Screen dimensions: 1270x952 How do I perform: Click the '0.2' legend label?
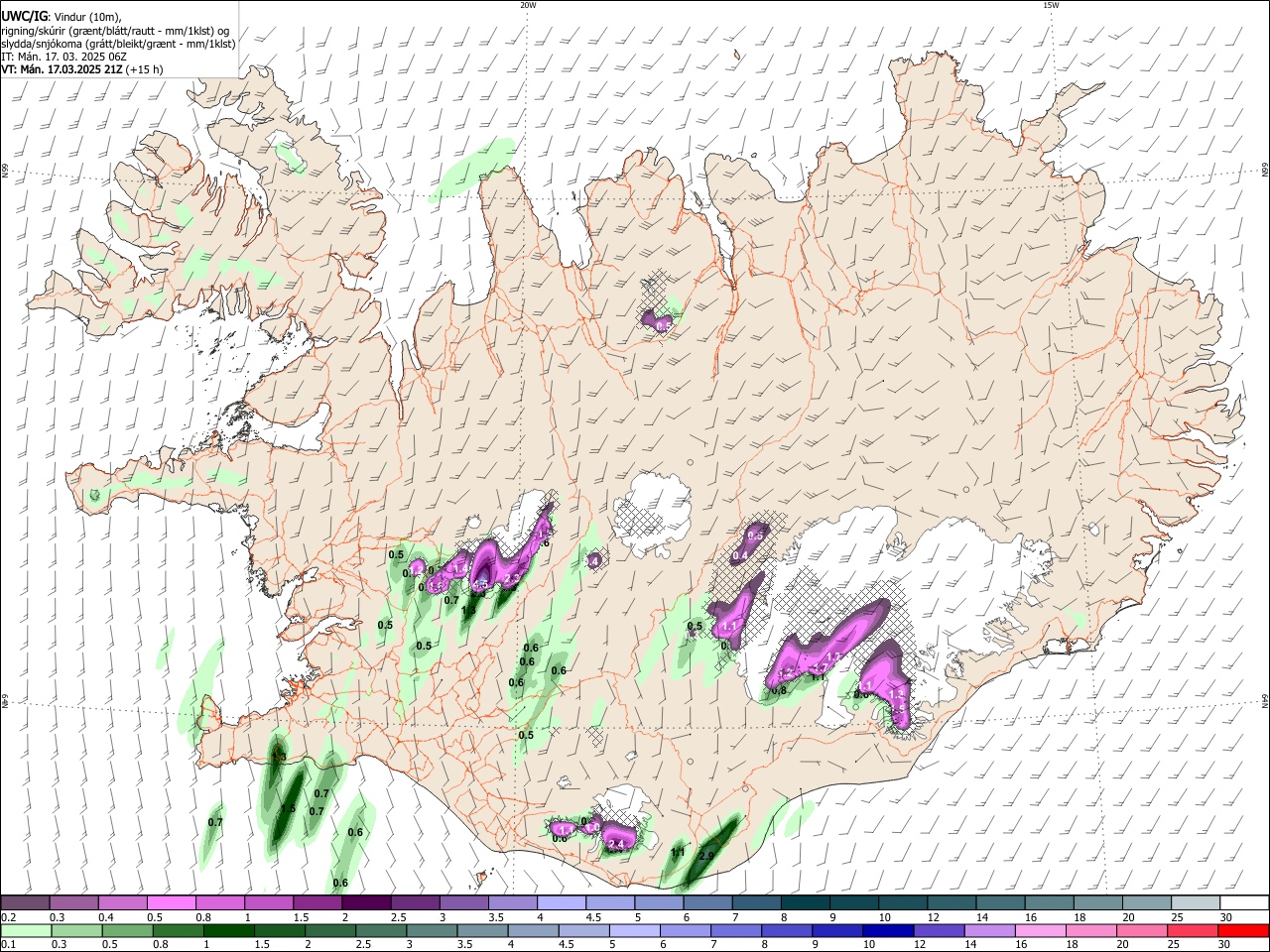(x=8, y=917)
